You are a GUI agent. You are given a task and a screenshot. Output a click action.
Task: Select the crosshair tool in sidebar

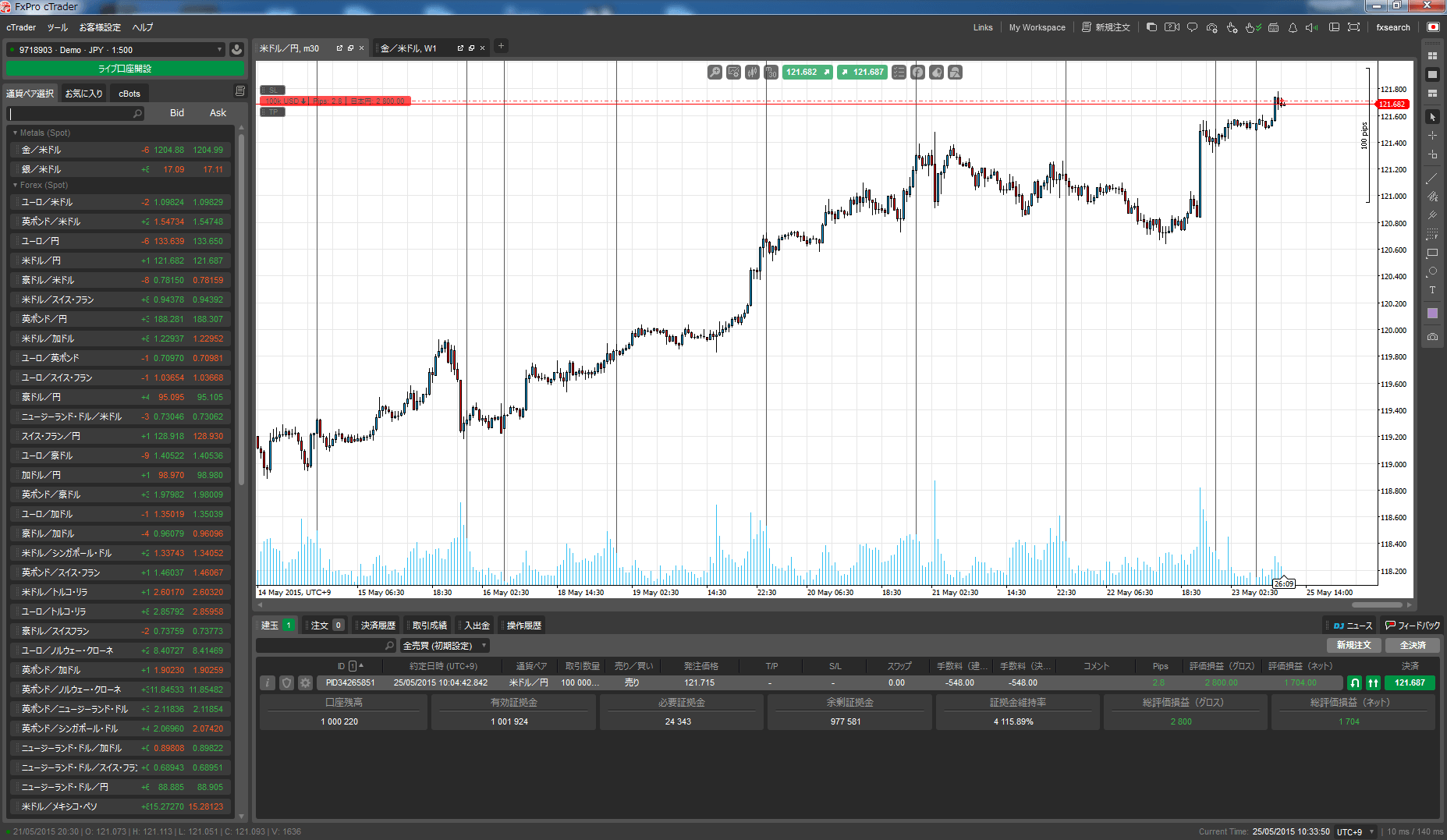coord(1432,136)
